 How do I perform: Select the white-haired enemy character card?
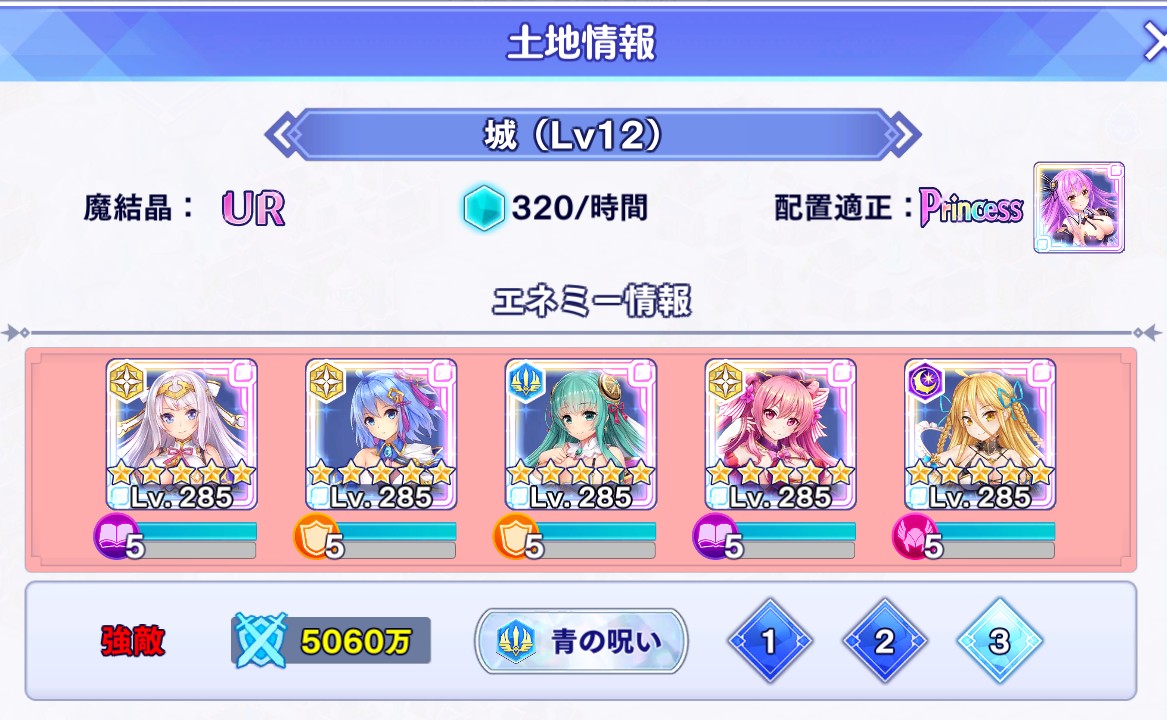(x=182, y=434)
